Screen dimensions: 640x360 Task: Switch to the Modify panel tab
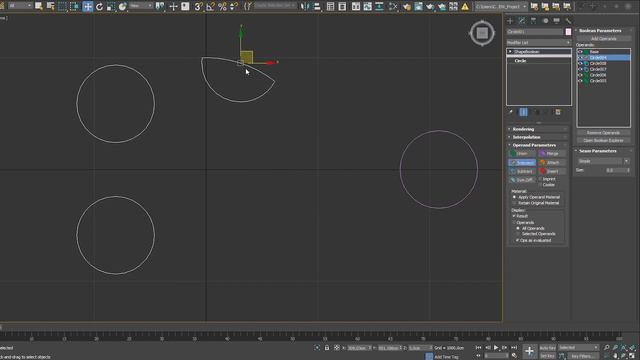[522, 20]
